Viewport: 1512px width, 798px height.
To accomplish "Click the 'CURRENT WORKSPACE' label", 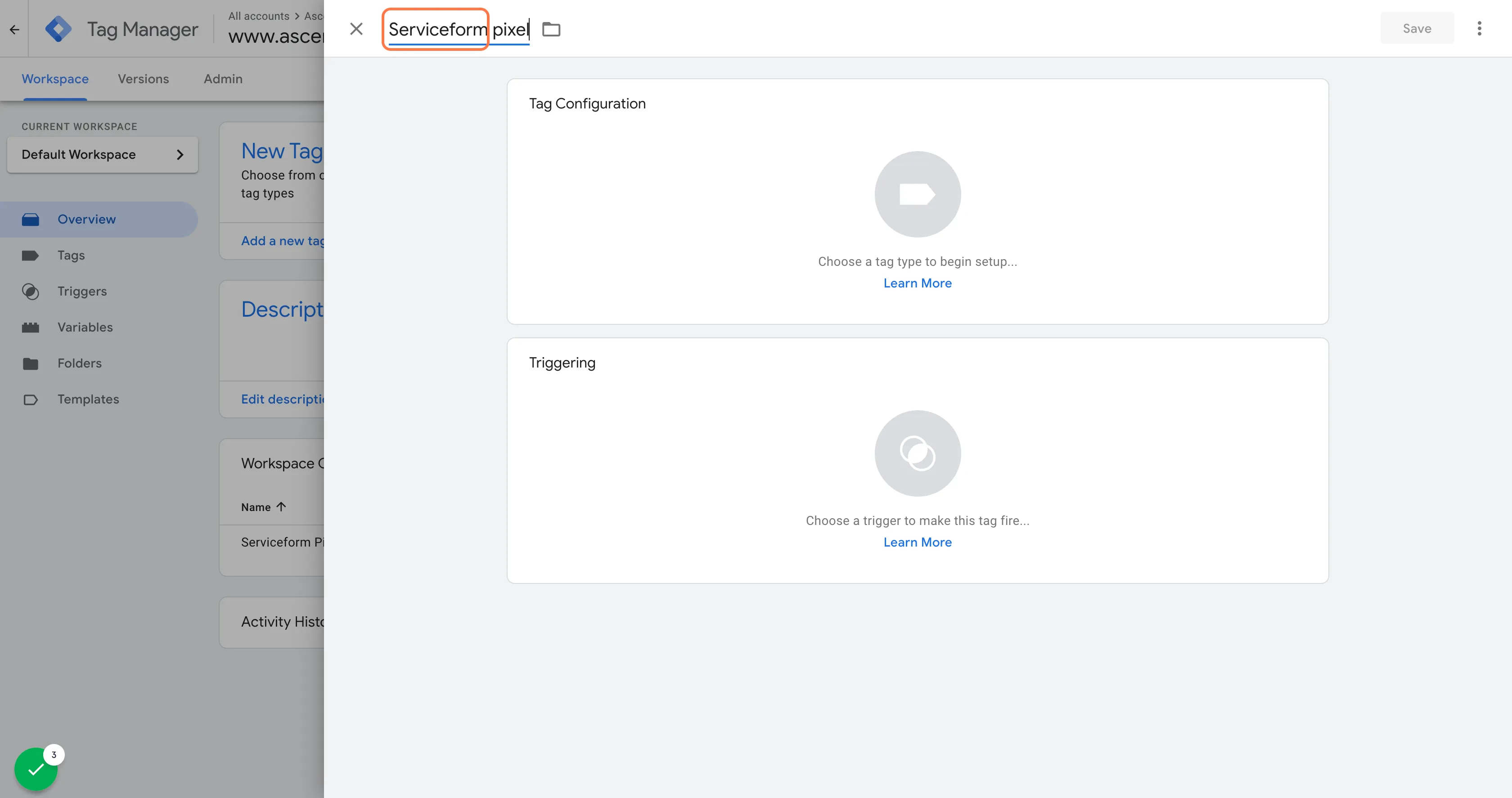I will tap(79, 127).
